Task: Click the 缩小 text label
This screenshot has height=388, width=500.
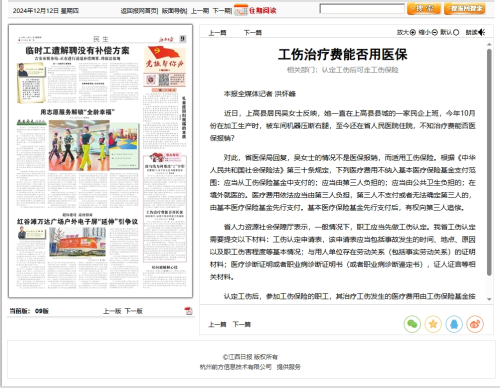Action: point(424,32)
